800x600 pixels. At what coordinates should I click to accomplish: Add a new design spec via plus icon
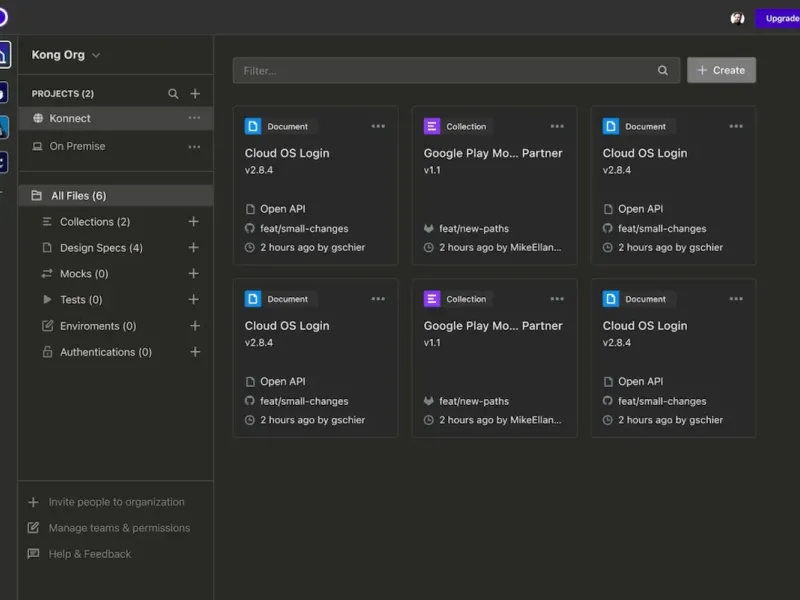point(194,248)
